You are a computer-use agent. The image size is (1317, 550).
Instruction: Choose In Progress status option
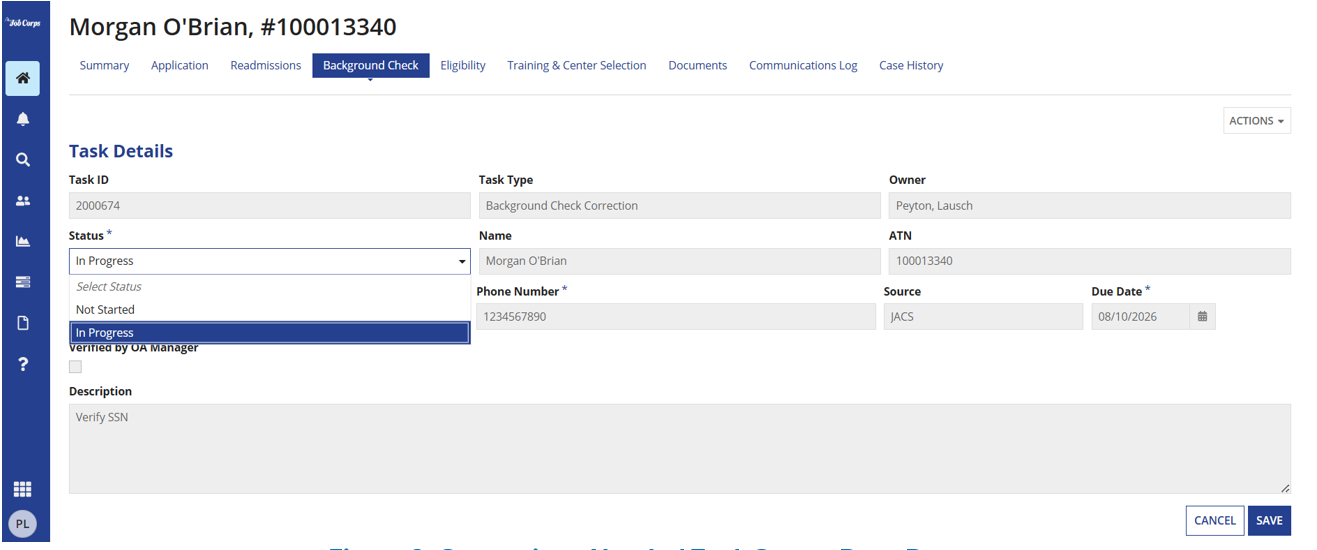click(270, 333)
